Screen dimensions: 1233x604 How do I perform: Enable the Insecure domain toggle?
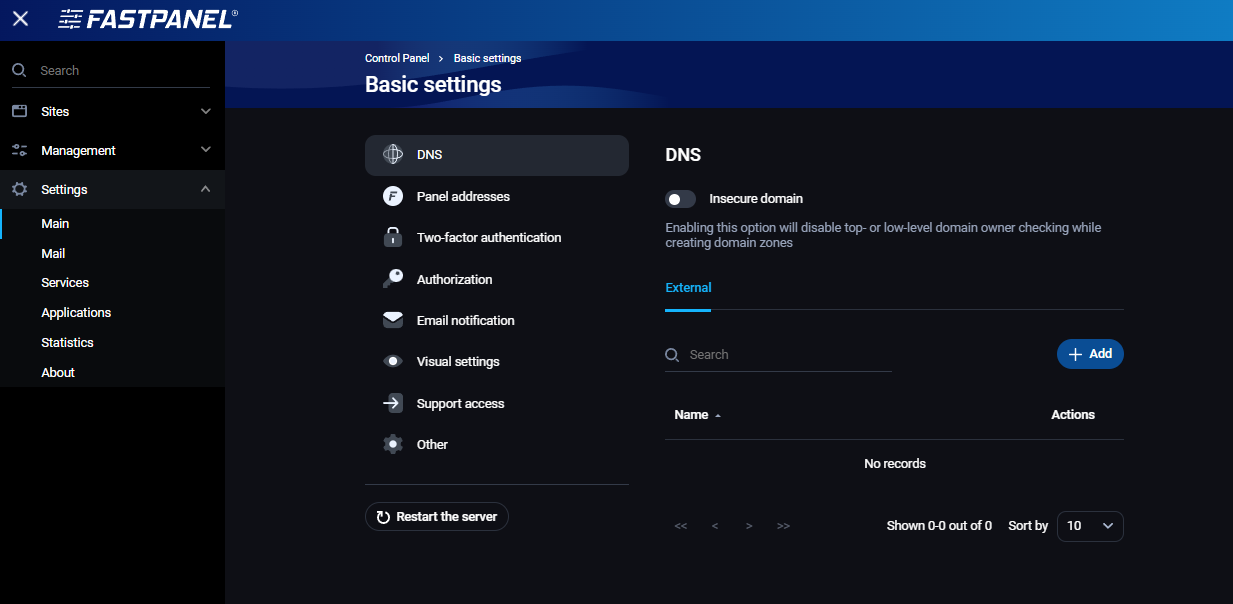[x=681, y=199]
